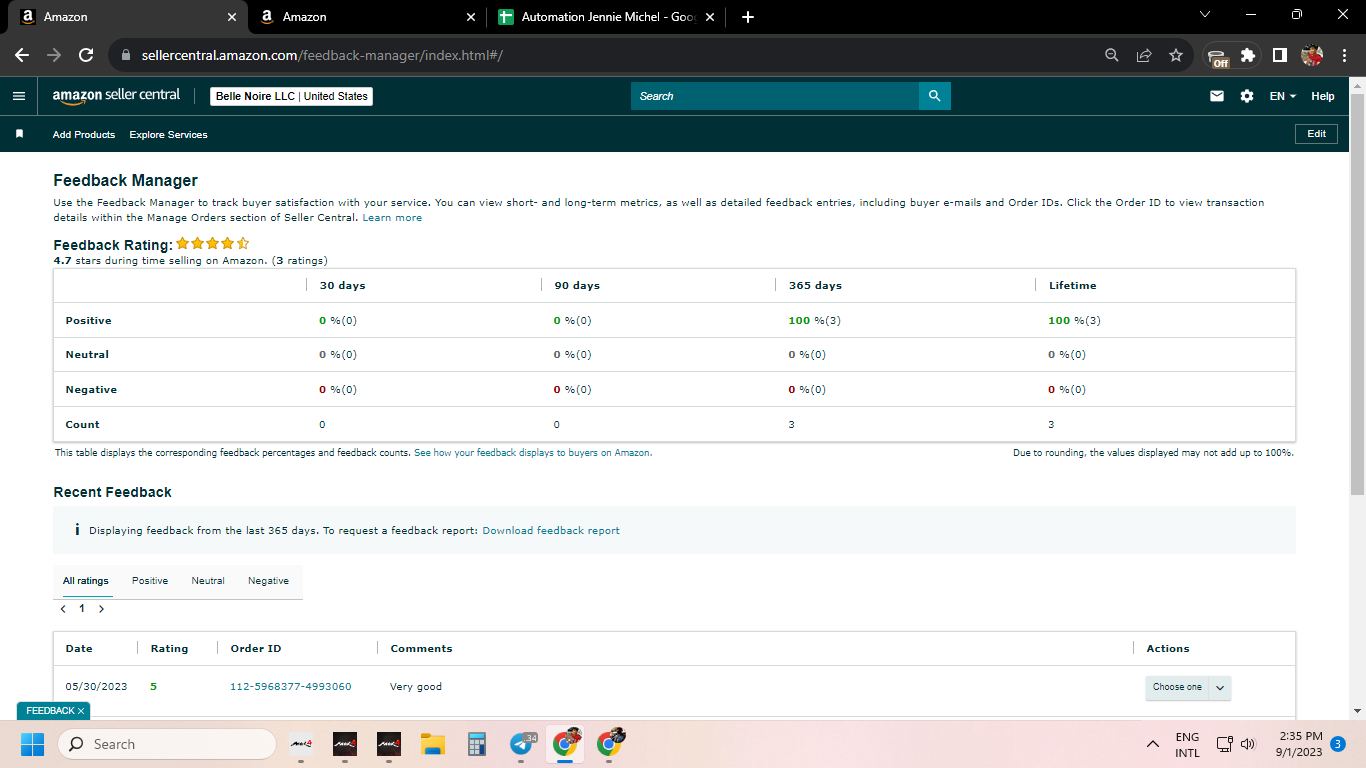View site information via the padlock icon
The height and width of the screenshot is (768, 1366).
126,56
